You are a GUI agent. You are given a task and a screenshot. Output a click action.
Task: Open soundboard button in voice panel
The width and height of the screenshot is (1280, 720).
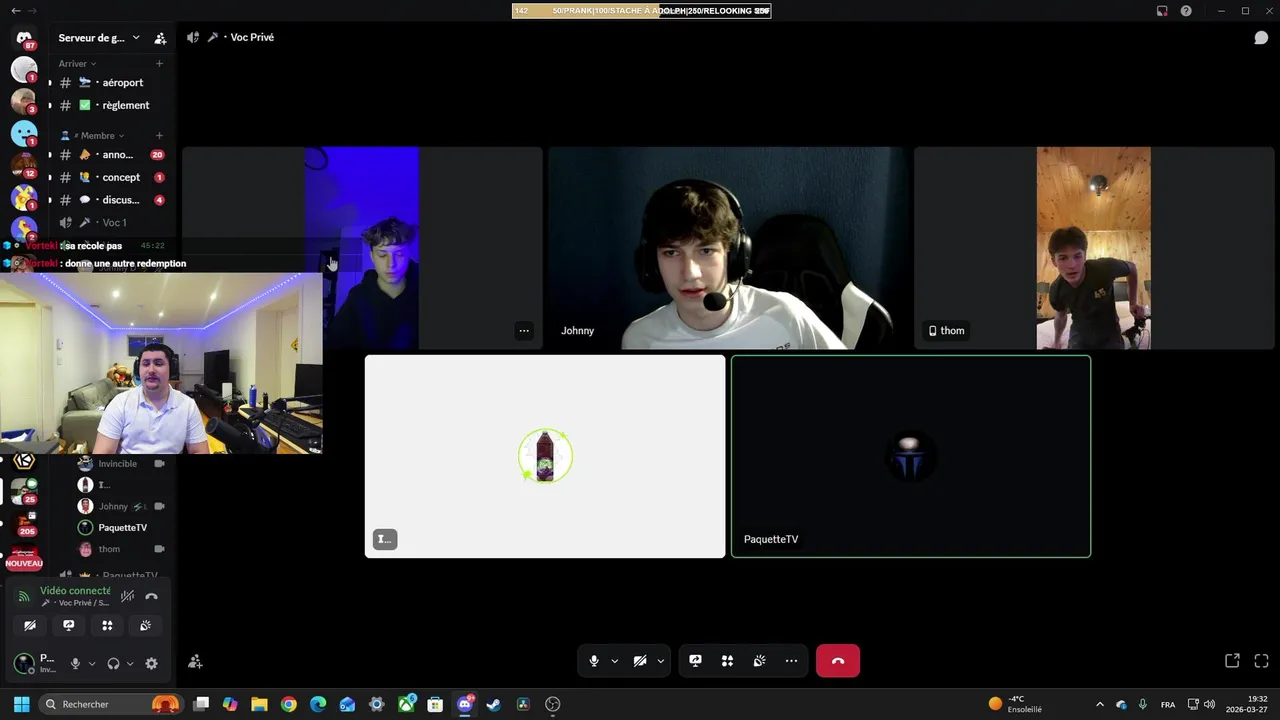[145, 625]
